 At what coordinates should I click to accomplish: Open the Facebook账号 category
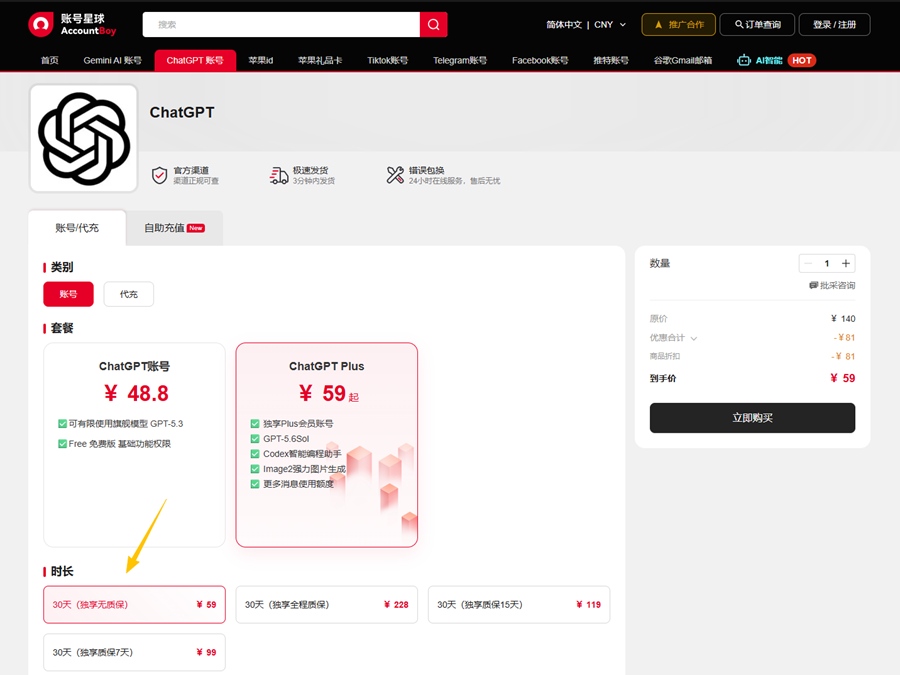pos(540,60)
